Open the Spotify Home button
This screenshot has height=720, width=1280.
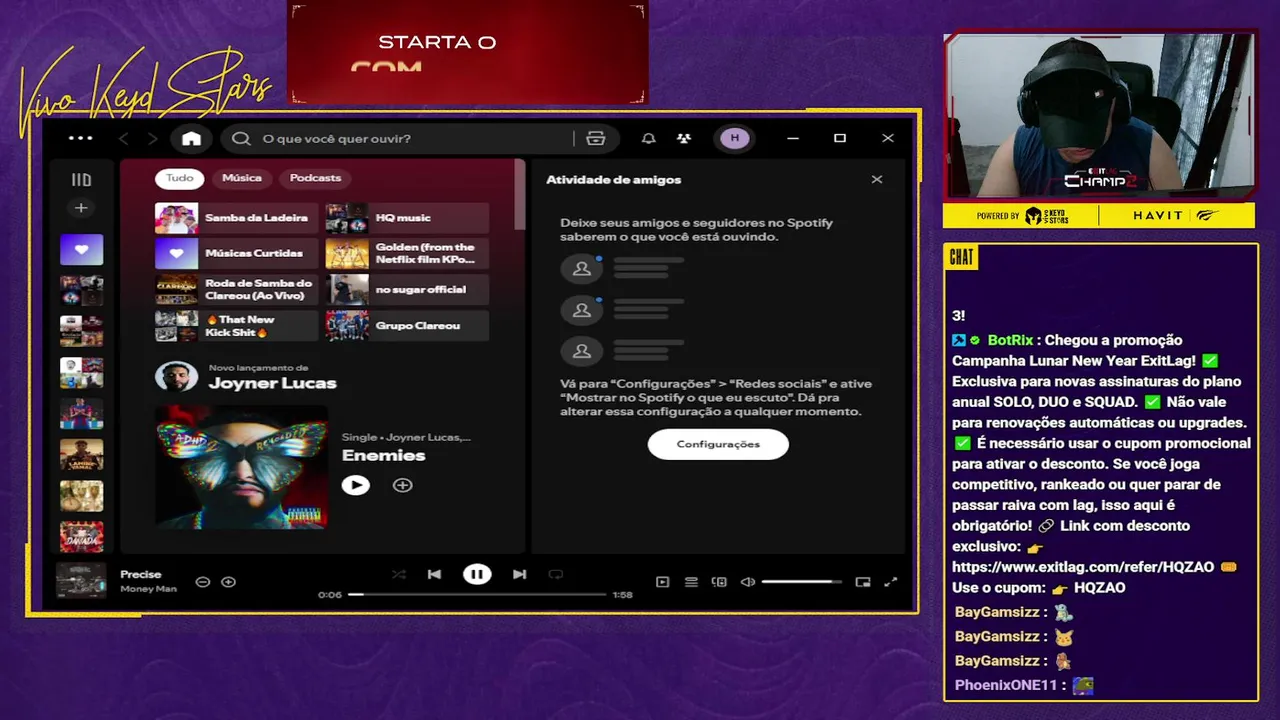(x=191, y=138)
